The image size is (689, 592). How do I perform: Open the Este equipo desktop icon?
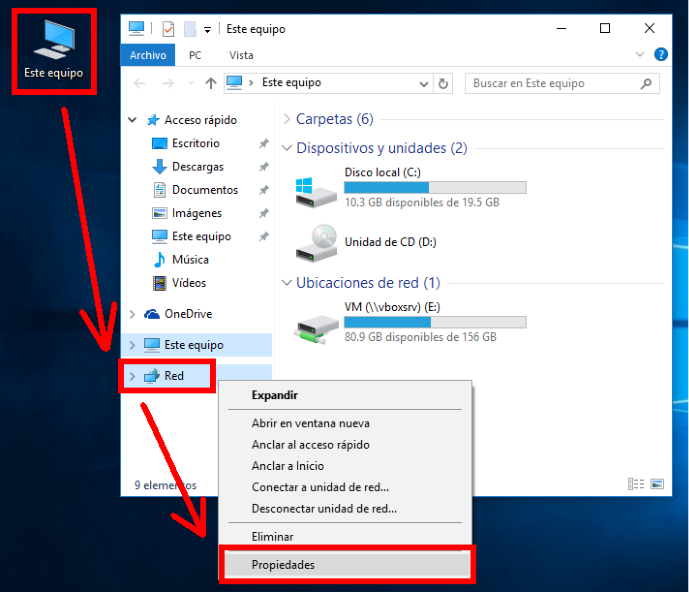(x=54, y=49)
